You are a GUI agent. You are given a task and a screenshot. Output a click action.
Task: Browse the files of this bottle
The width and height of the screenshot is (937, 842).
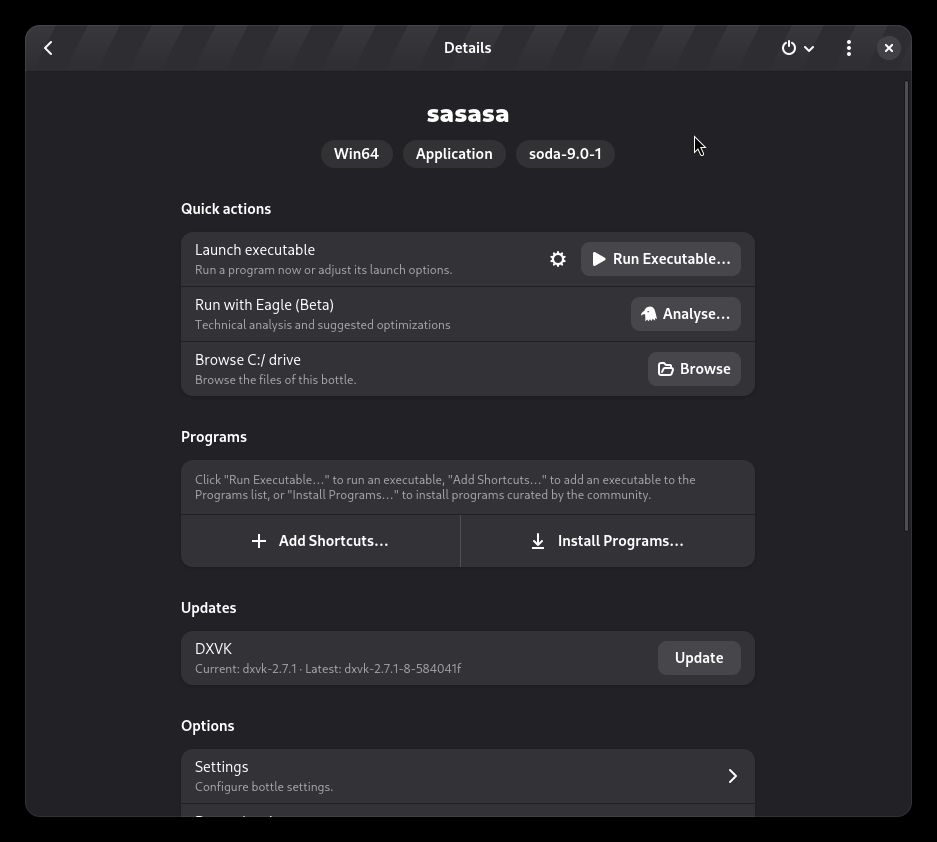[x=694, y=368]
